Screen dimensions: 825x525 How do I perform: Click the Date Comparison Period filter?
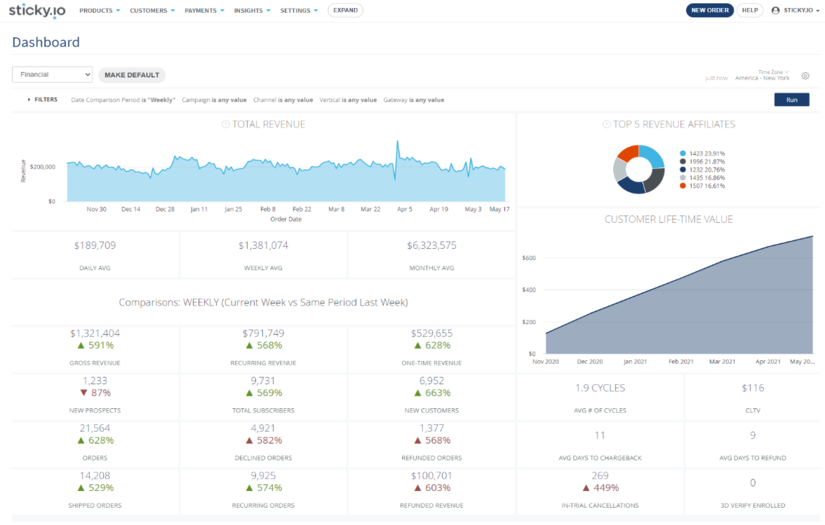[123, 100]
